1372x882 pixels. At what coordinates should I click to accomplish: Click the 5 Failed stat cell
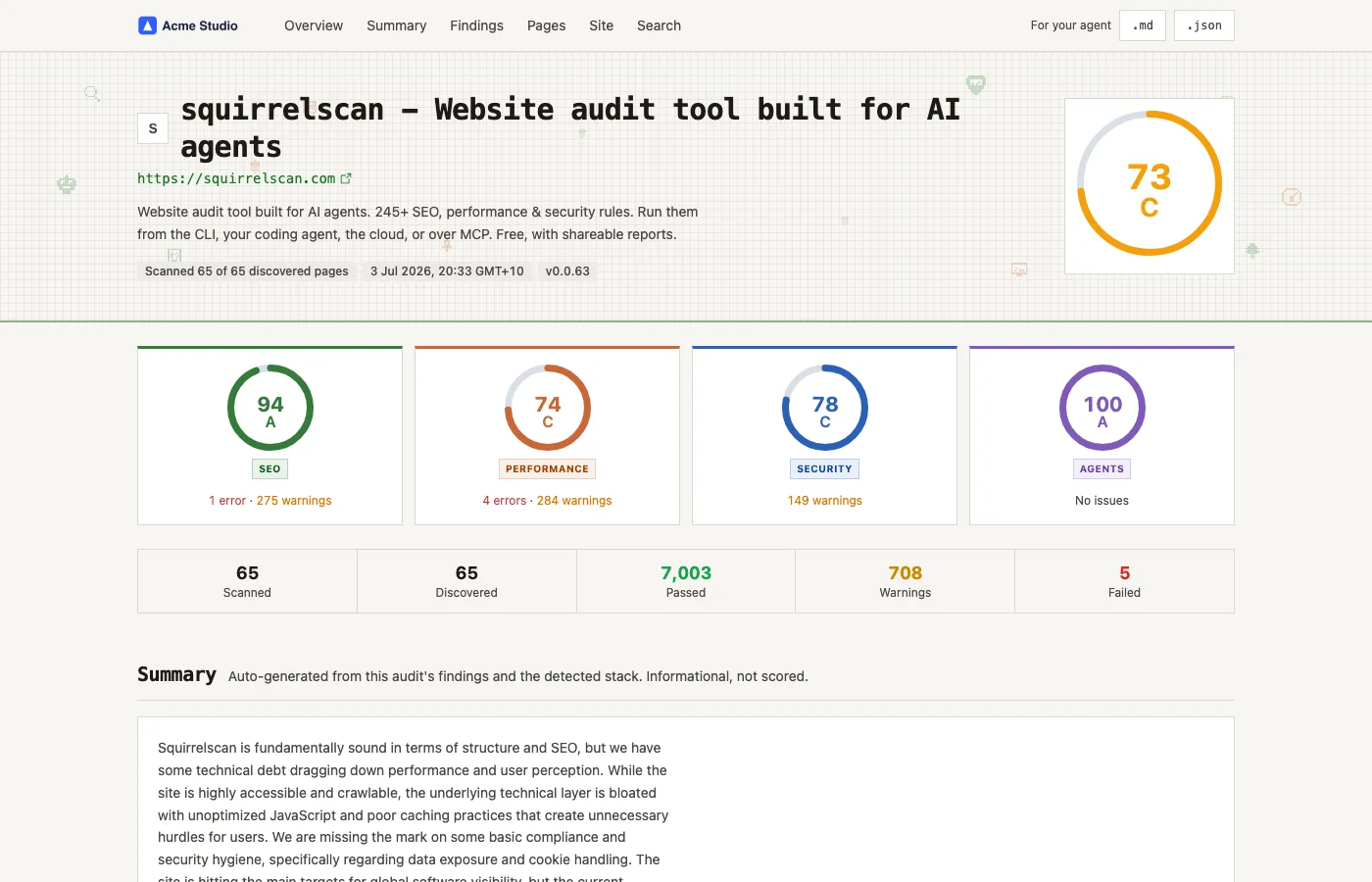coord(1124,581)
